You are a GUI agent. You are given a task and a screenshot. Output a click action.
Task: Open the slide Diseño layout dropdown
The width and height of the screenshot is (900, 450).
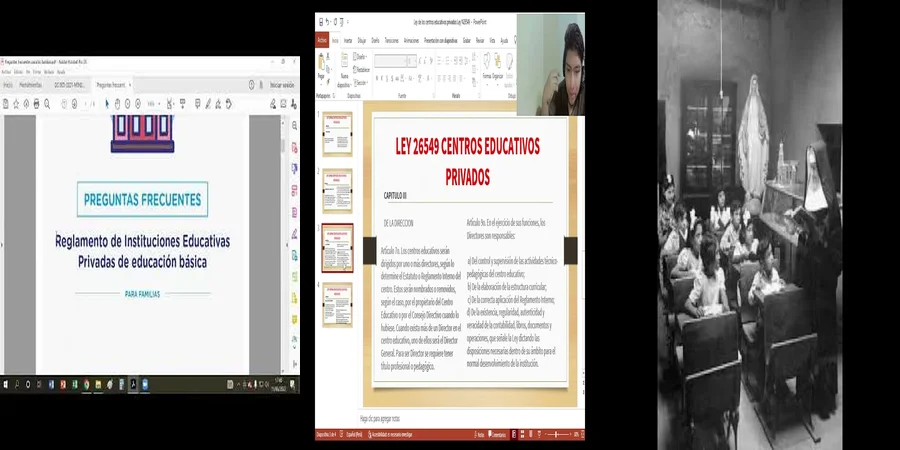coord(360,57)
